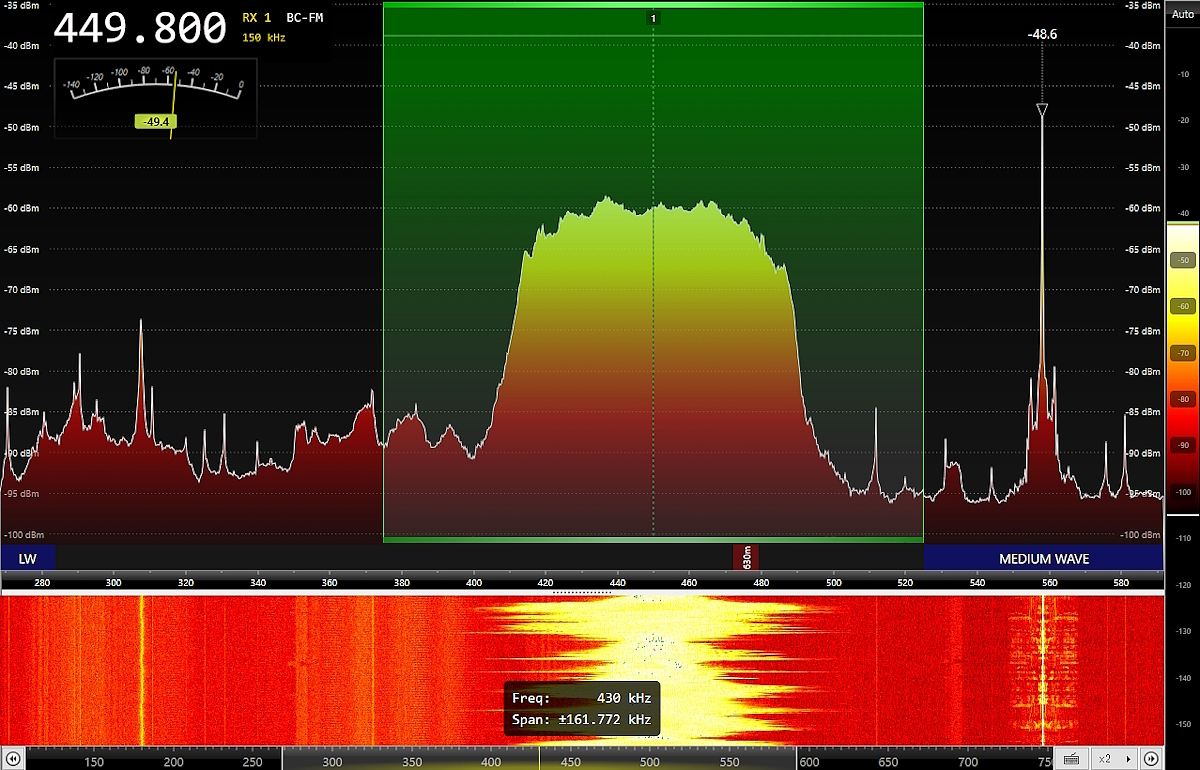Click the green filter passband's top edge
The width and height of the screenshot is (1200, 770).
(652, 5)
